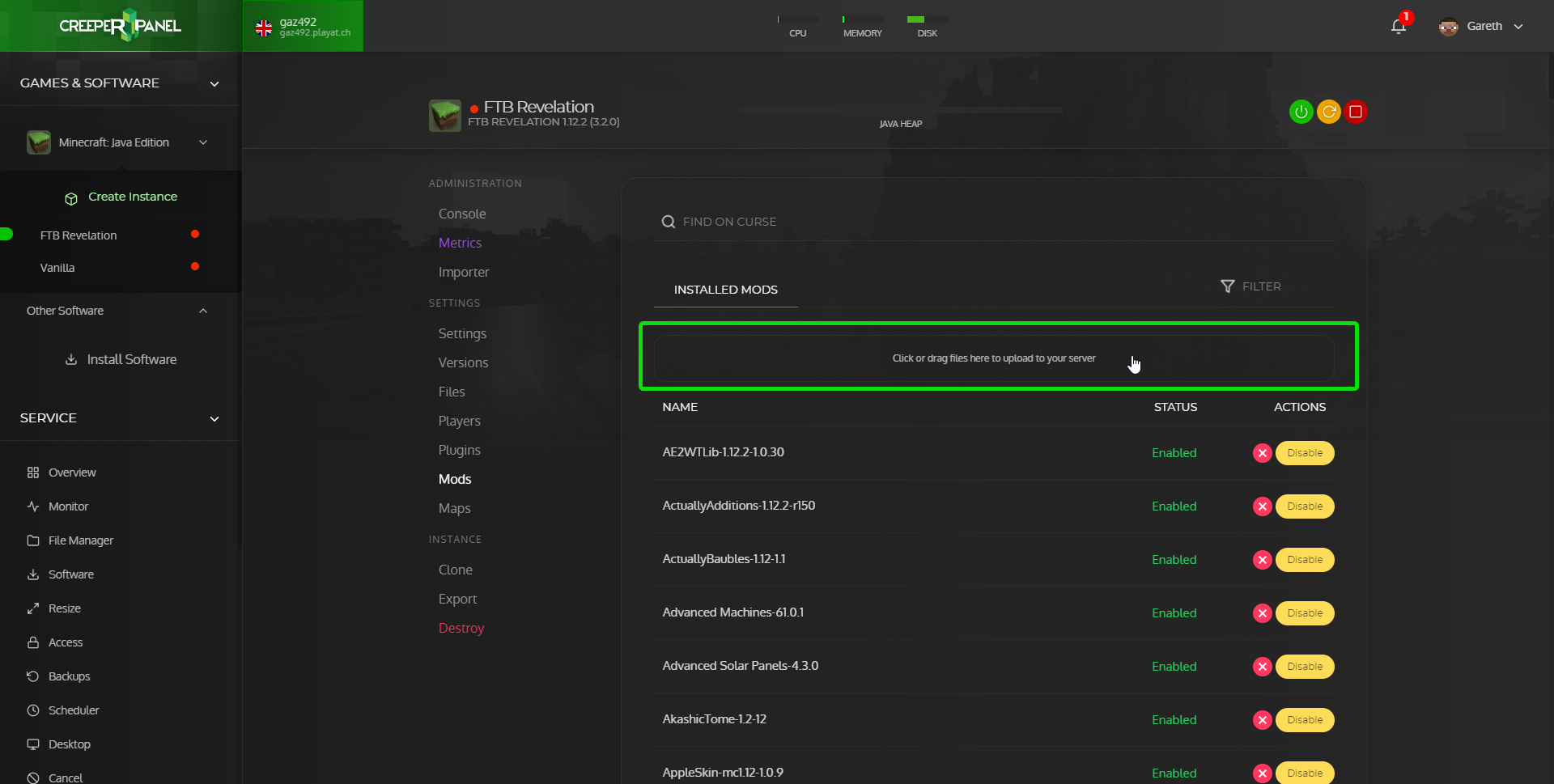Click the filter funnel icon
The height and width of the screenshot is (784, 1554).
tap(1228, 286)
